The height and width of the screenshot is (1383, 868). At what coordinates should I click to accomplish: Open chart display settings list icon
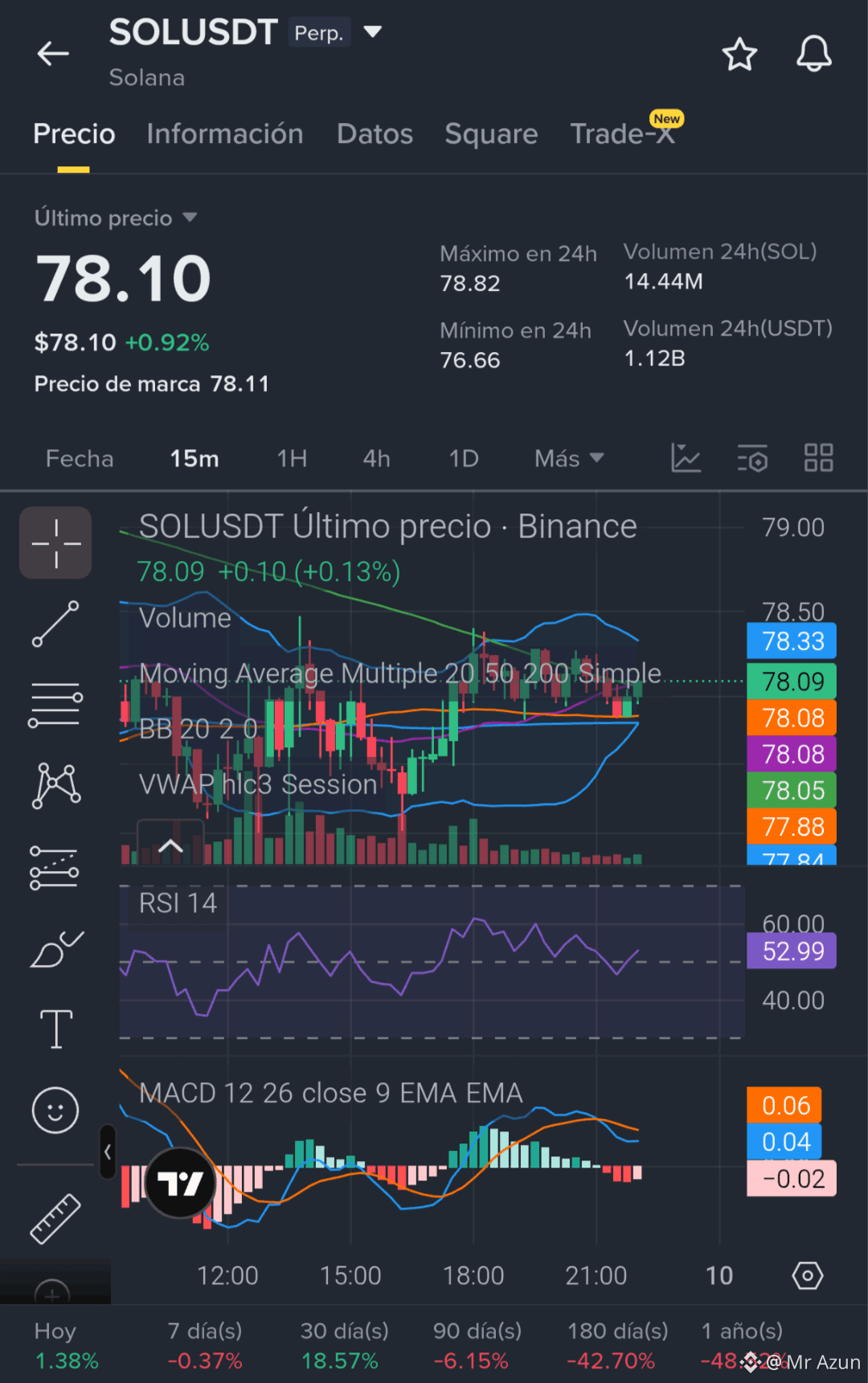[x=753, y=458]
